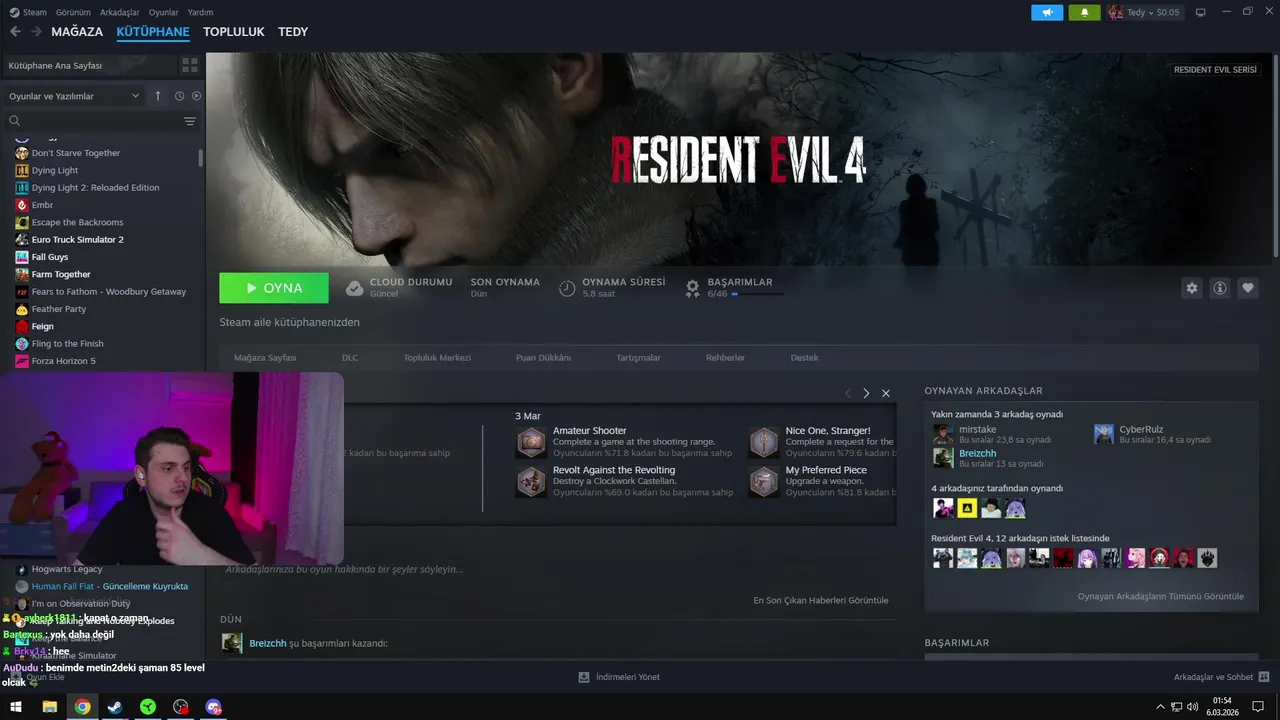Select Don't Starve Together in library

tap(76, 153)
